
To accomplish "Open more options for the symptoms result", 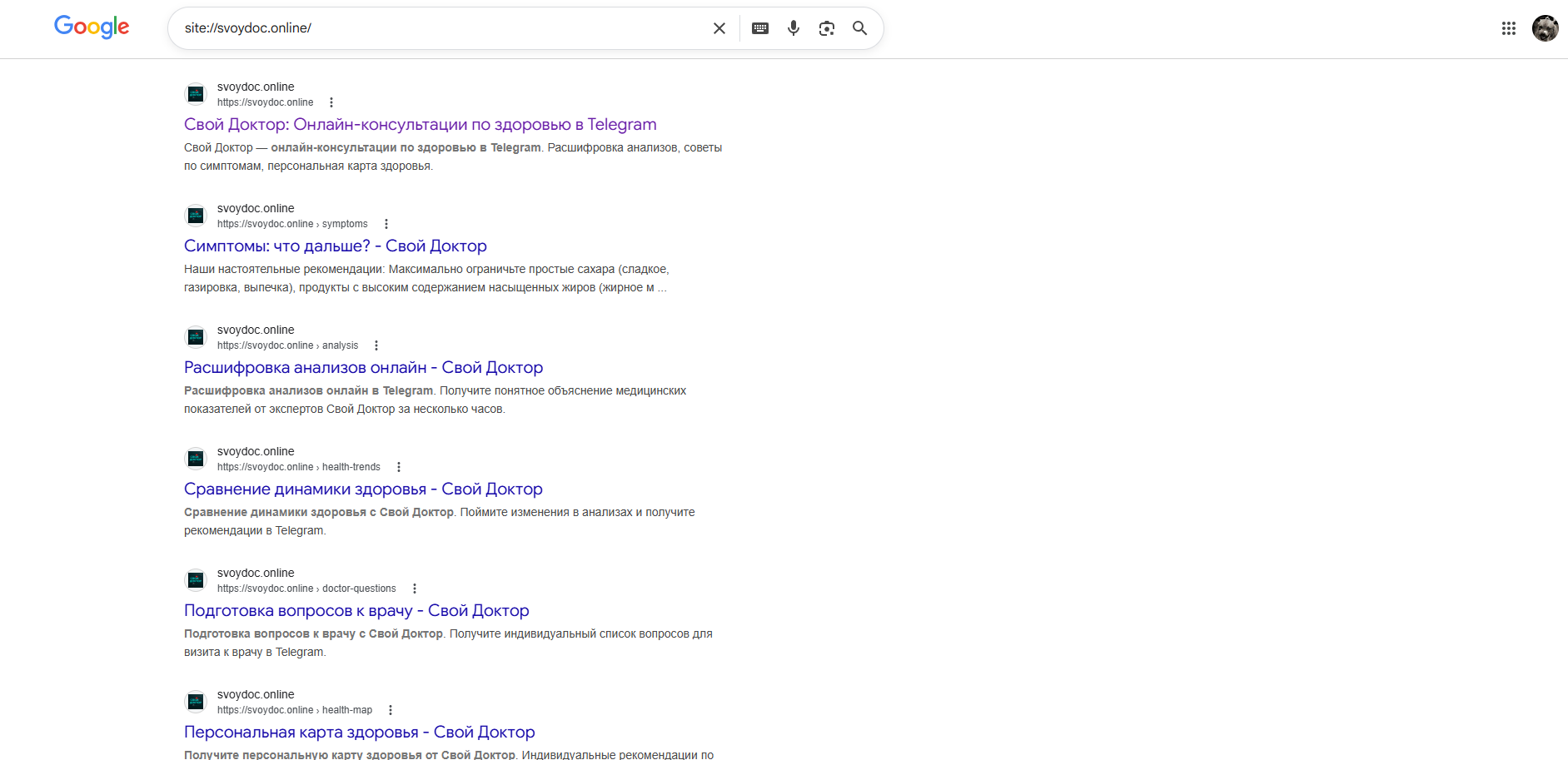I will pos(386,224).
